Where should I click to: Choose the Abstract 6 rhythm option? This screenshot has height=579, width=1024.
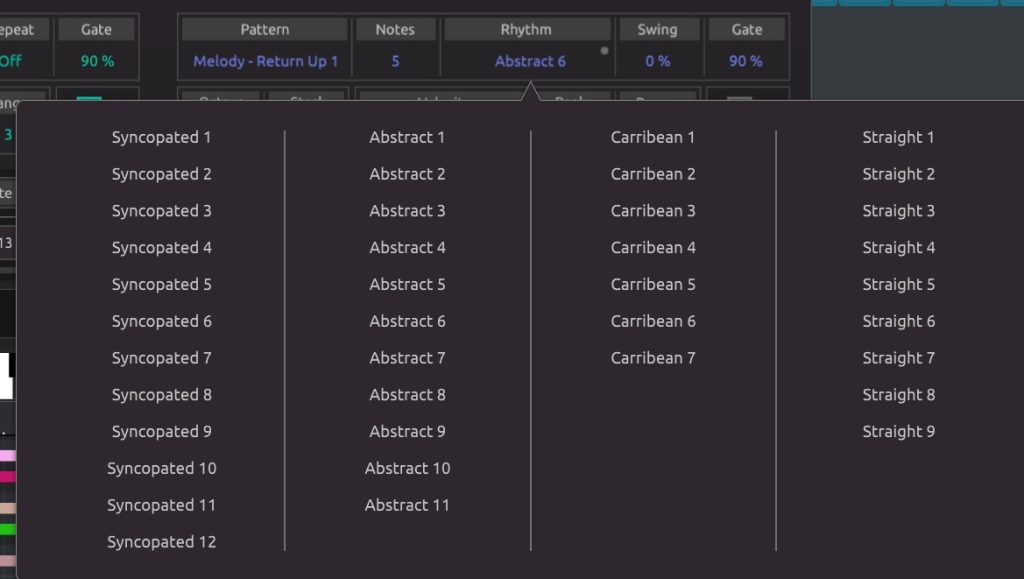407,322
